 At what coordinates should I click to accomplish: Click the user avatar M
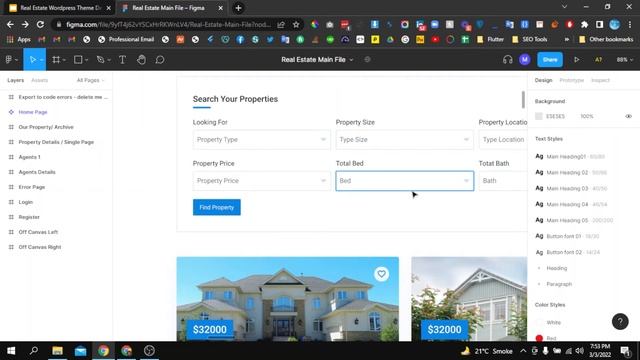[x=524, y=60]
